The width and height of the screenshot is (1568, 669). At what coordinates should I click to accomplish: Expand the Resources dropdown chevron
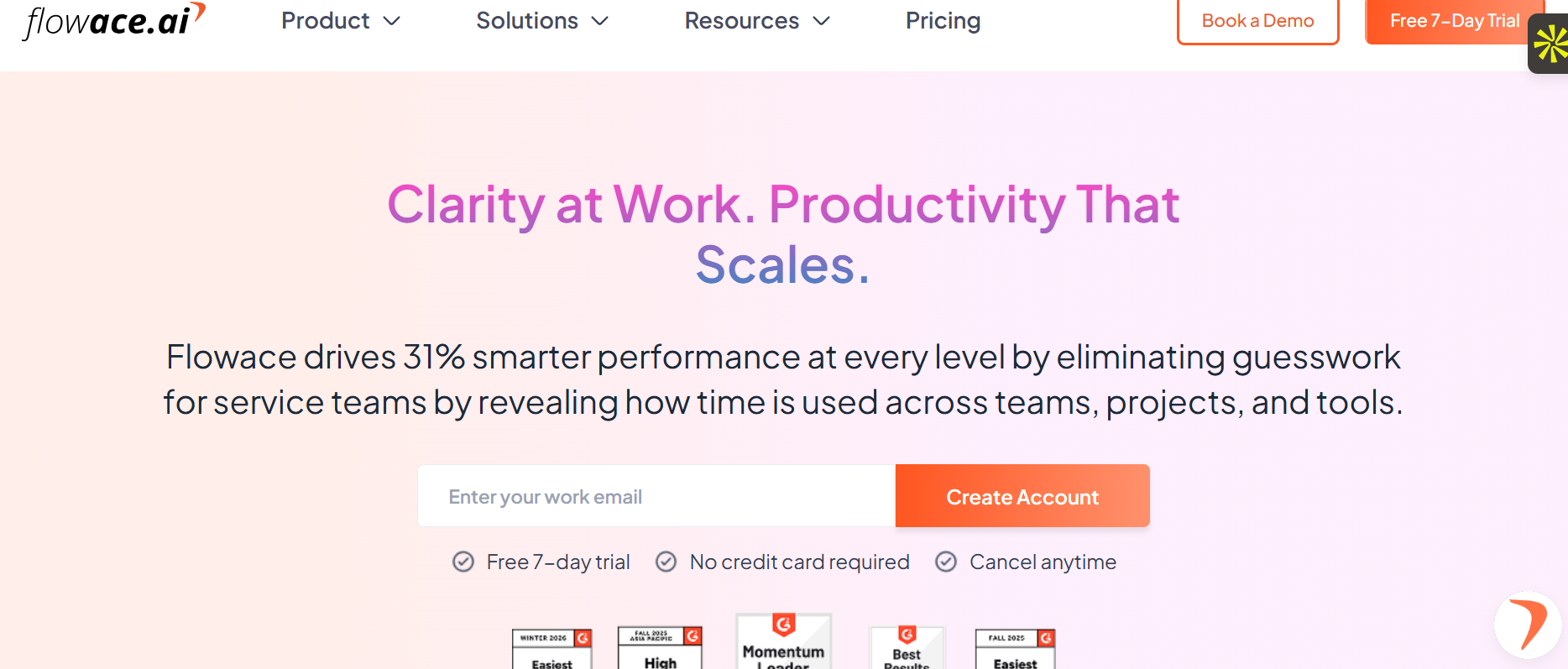[x=822, y=21]
